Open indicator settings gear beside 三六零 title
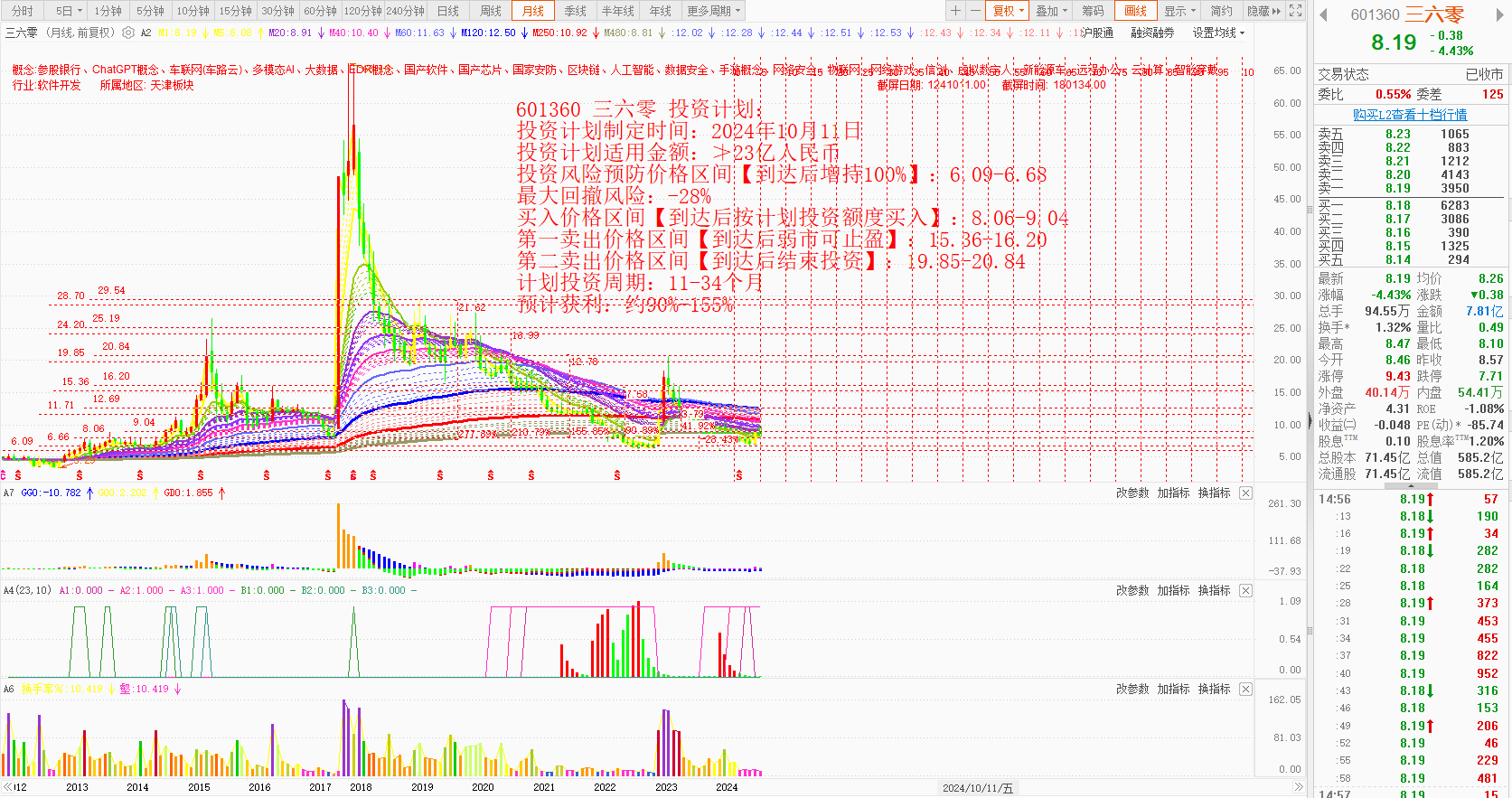 pos(128,33)
